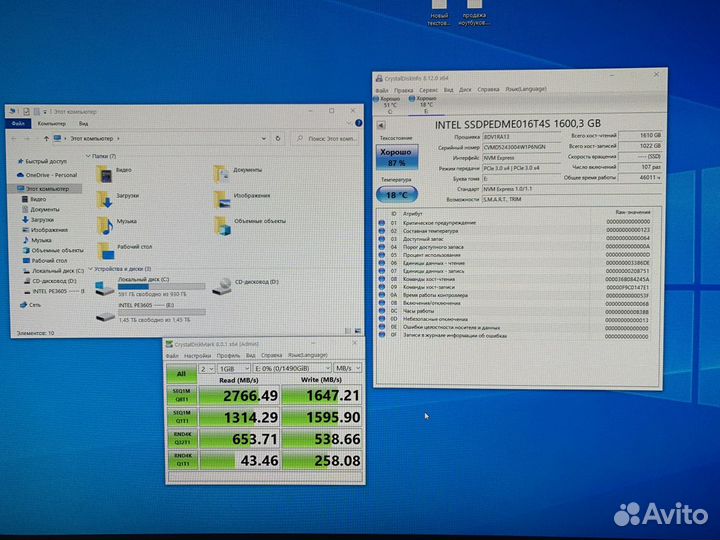Select Загрузки in Explorer sidebar
Screen dimensions: 720x540
point(38,219)
